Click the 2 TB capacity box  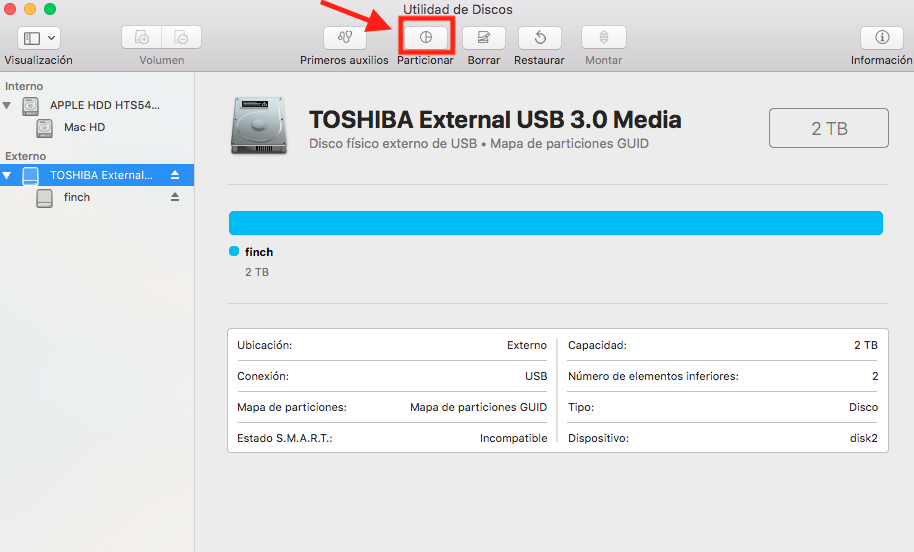(x=829, y=128)
